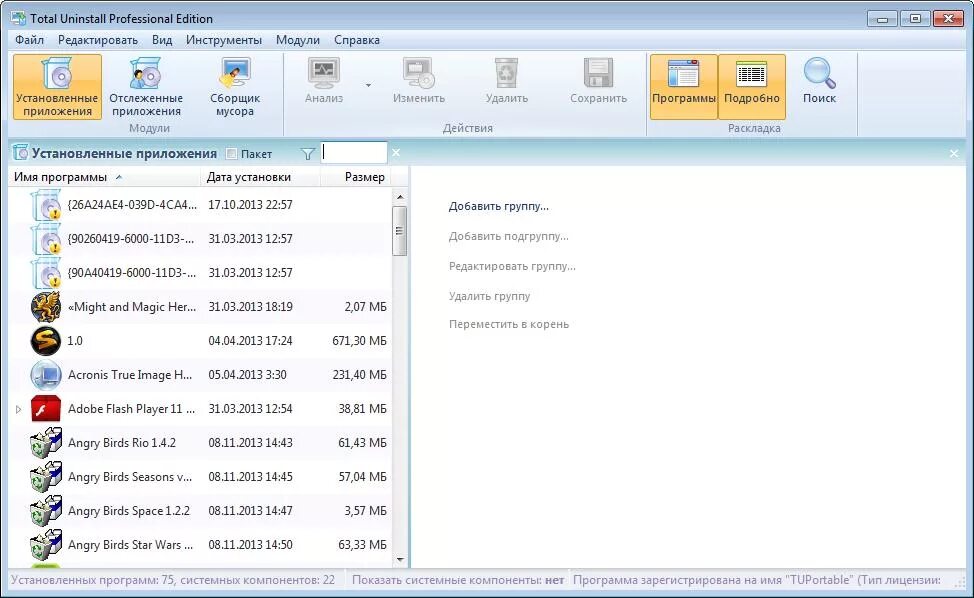Image resolution: width=974 pixels, height=598 pixels.
Task: Open the Установленные приложения module
Action: point(57,87)
